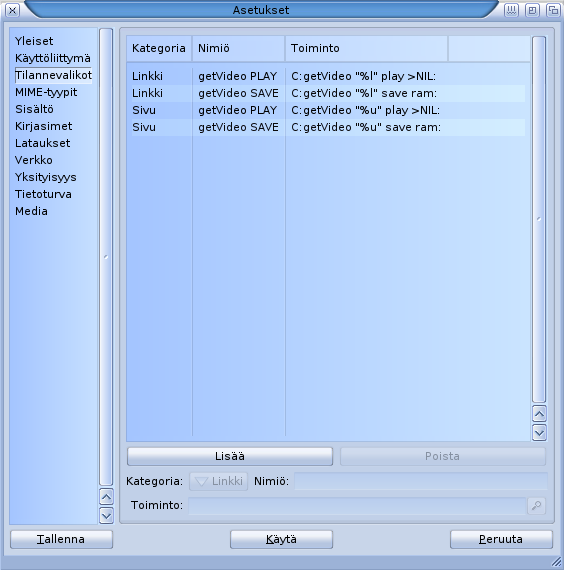
Task: Select the Linkki getVideo SAVE row
Action: 328,93
